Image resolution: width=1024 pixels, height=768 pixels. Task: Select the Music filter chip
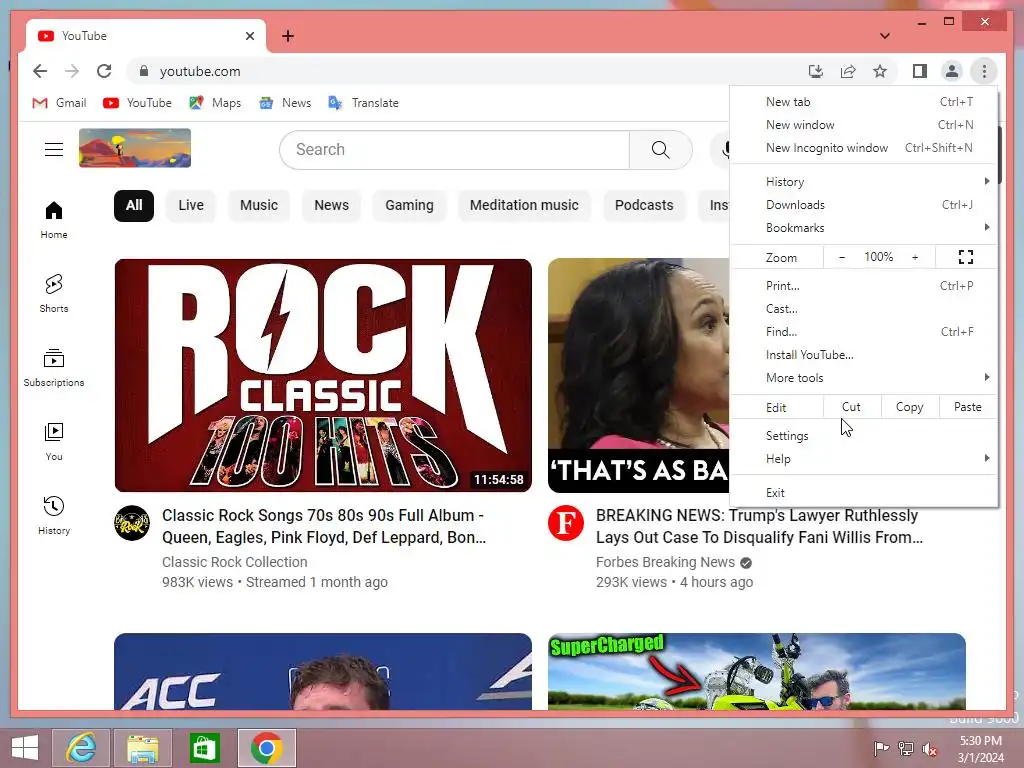pos(259,206)
